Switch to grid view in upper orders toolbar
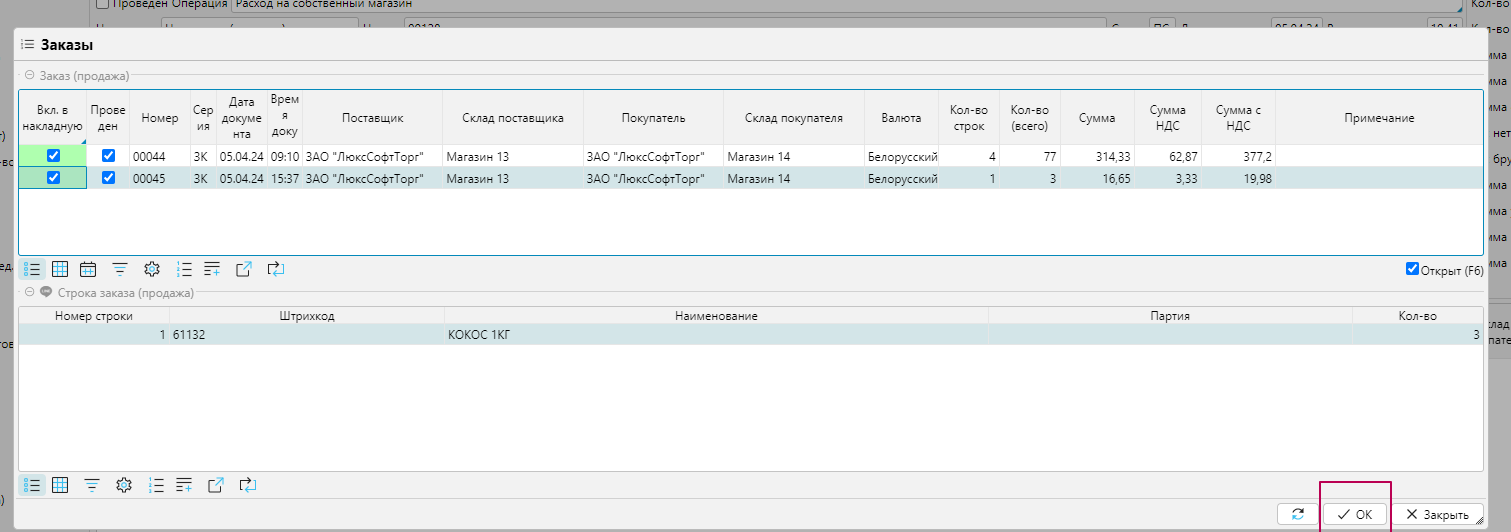Viewport: 1511px width, 532px height. 60,269
